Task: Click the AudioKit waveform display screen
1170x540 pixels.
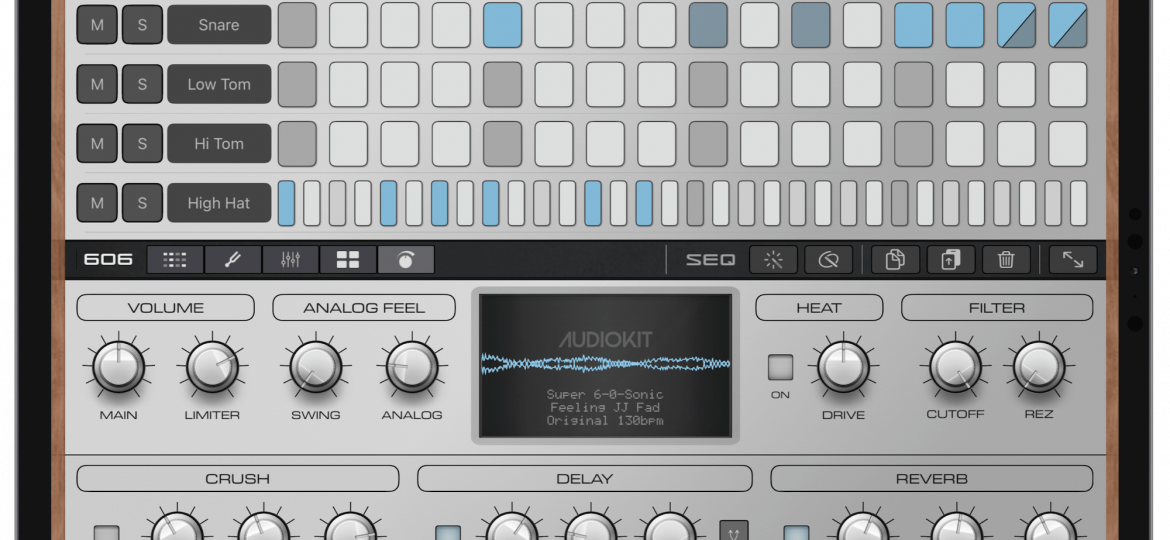Action: [x=605, y=365]
